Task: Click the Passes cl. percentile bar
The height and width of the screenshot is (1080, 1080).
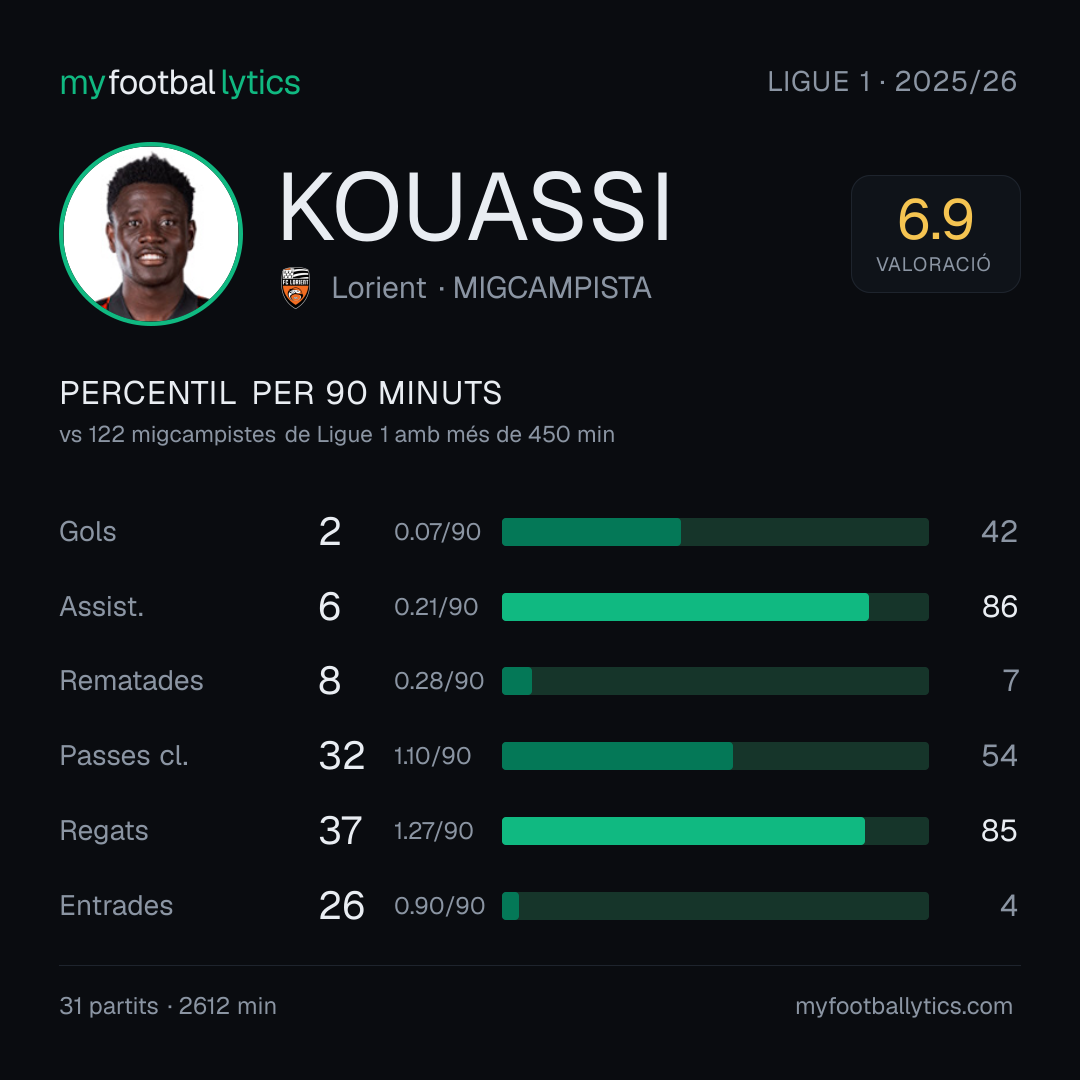Action: 715,756
